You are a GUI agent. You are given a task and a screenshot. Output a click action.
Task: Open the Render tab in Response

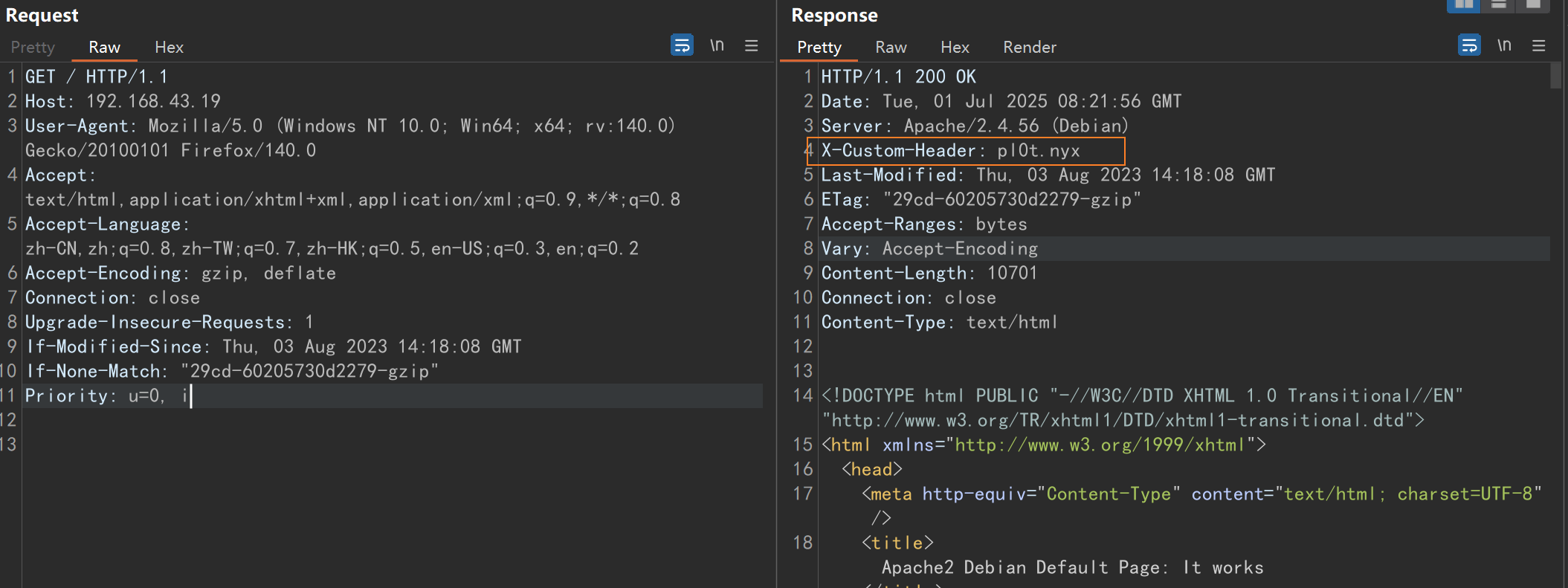pyautogui.click(x=1029, y=48)
